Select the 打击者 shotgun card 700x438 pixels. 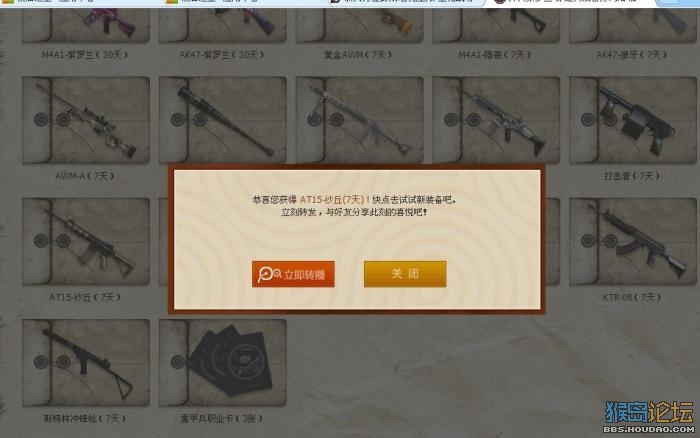pyautogui.click(x=633, y=120)
